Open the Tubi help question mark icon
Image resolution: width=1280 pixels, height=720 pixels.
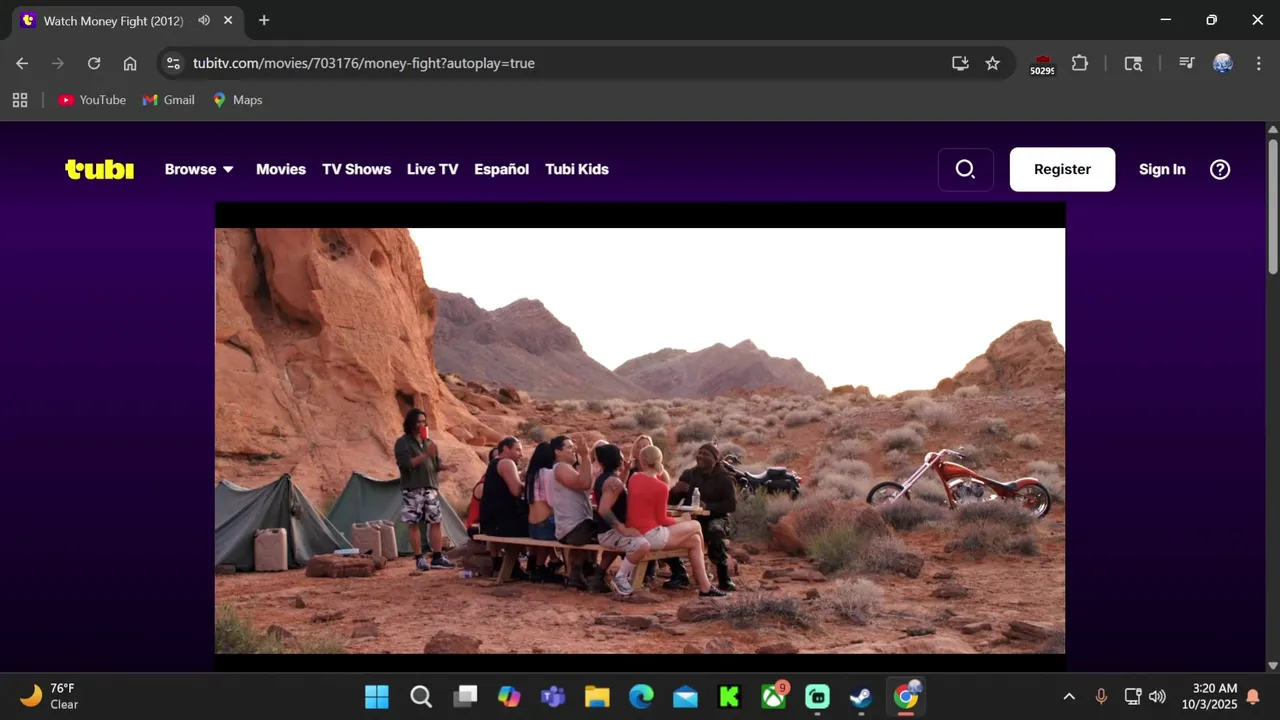coord(1220,169)
